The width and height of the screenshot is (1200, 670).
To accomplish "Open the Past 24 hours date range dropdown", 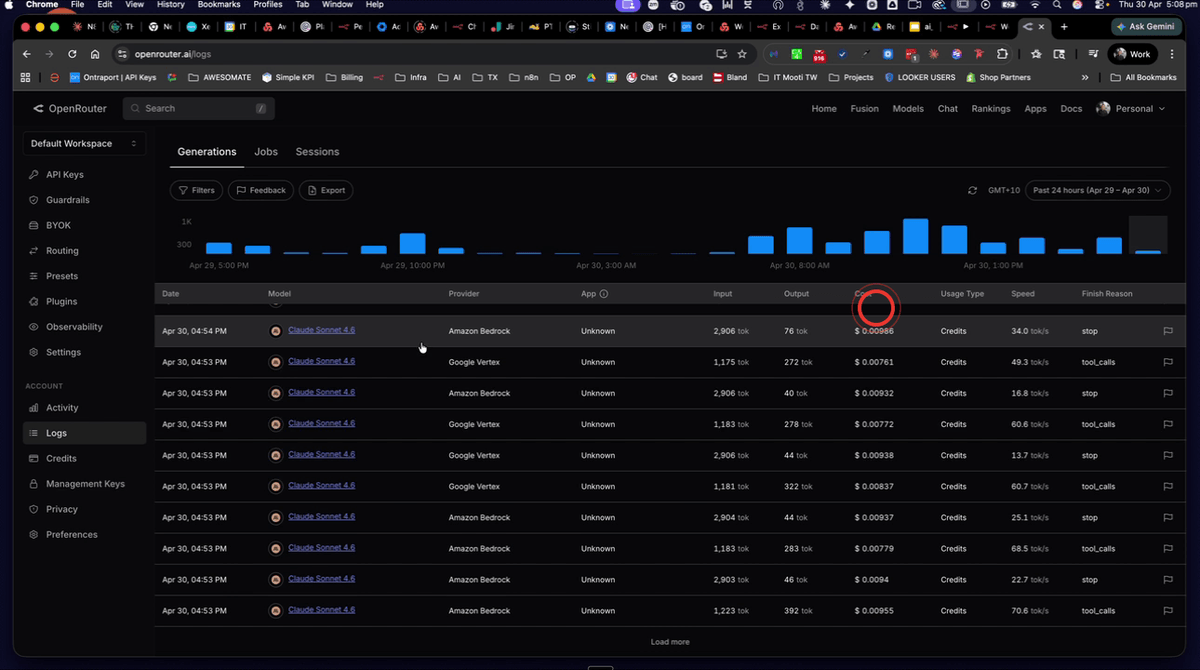I will pyautogui.click(x=1098, y=190).
